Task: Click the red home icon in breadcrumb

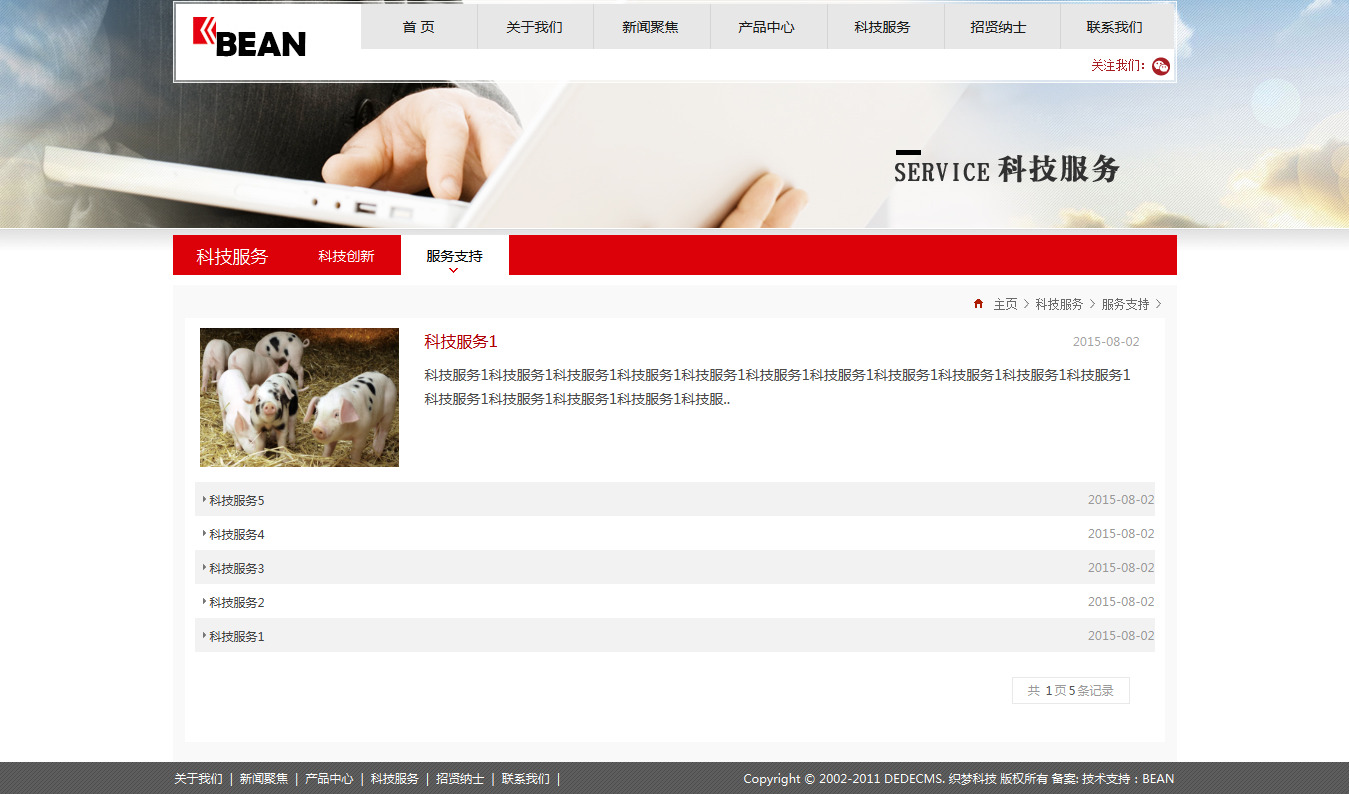Action: point(978,304)
